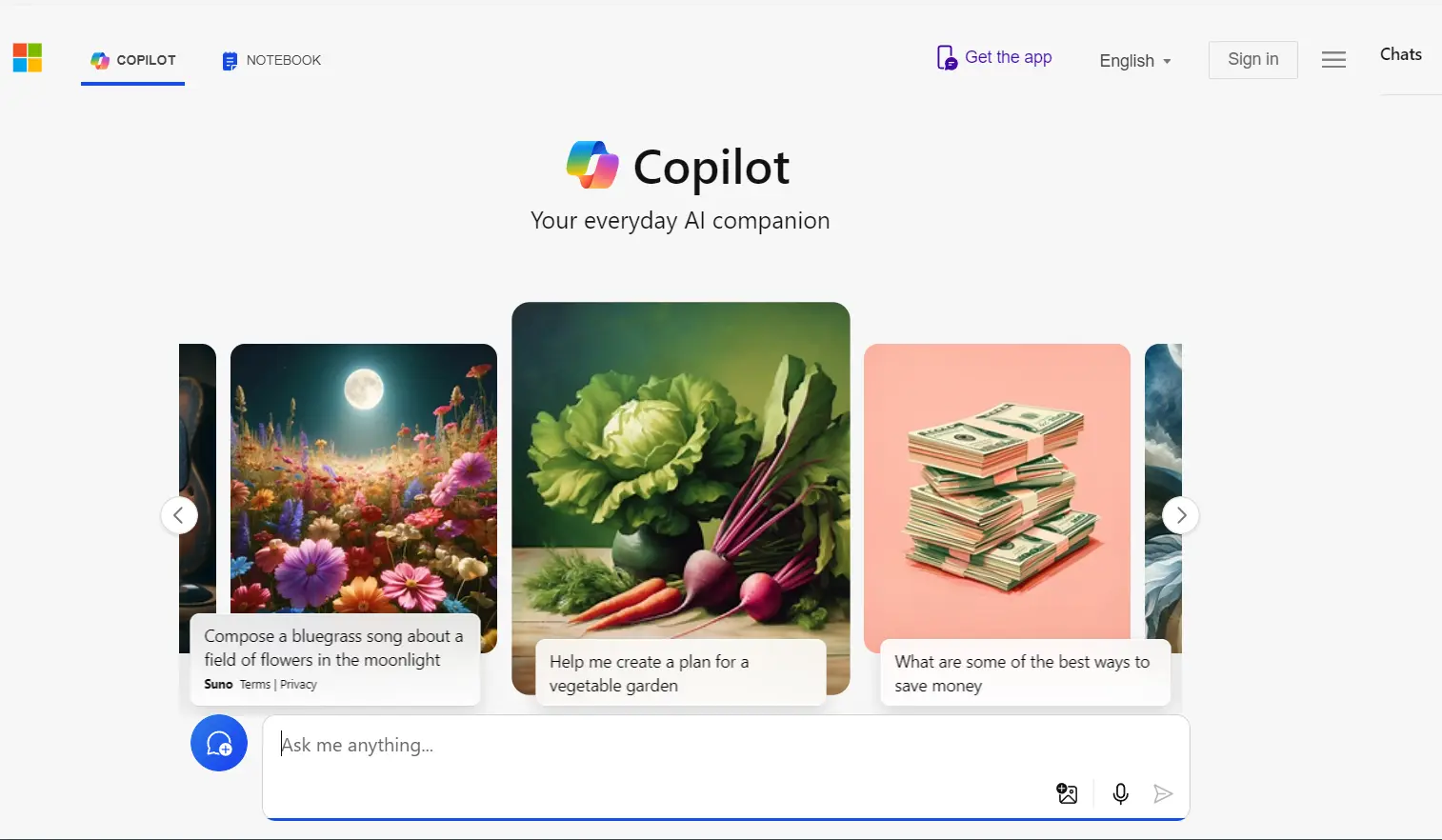Open the Get the app link

pos(1008,57)
